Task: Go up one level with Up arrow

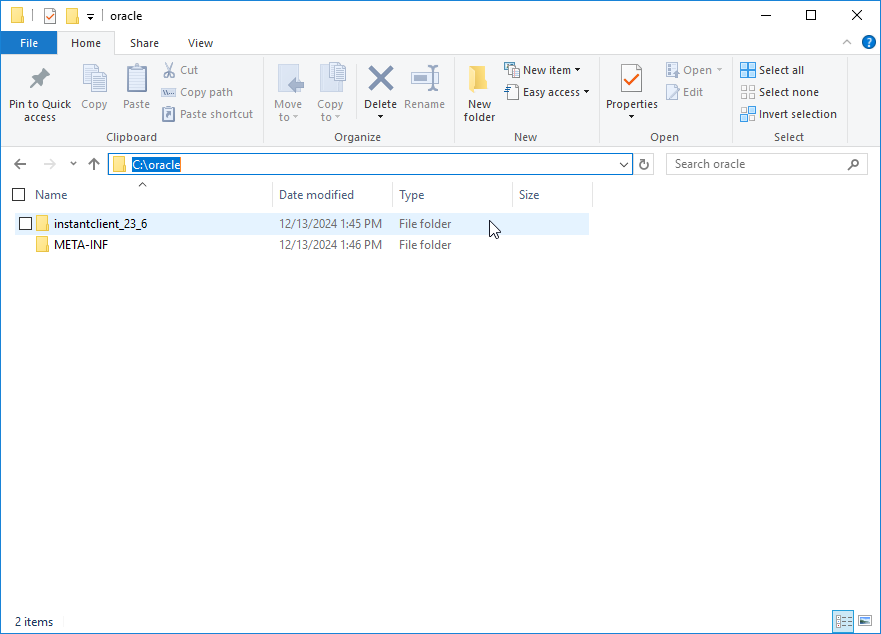Action: click(94, 164)
